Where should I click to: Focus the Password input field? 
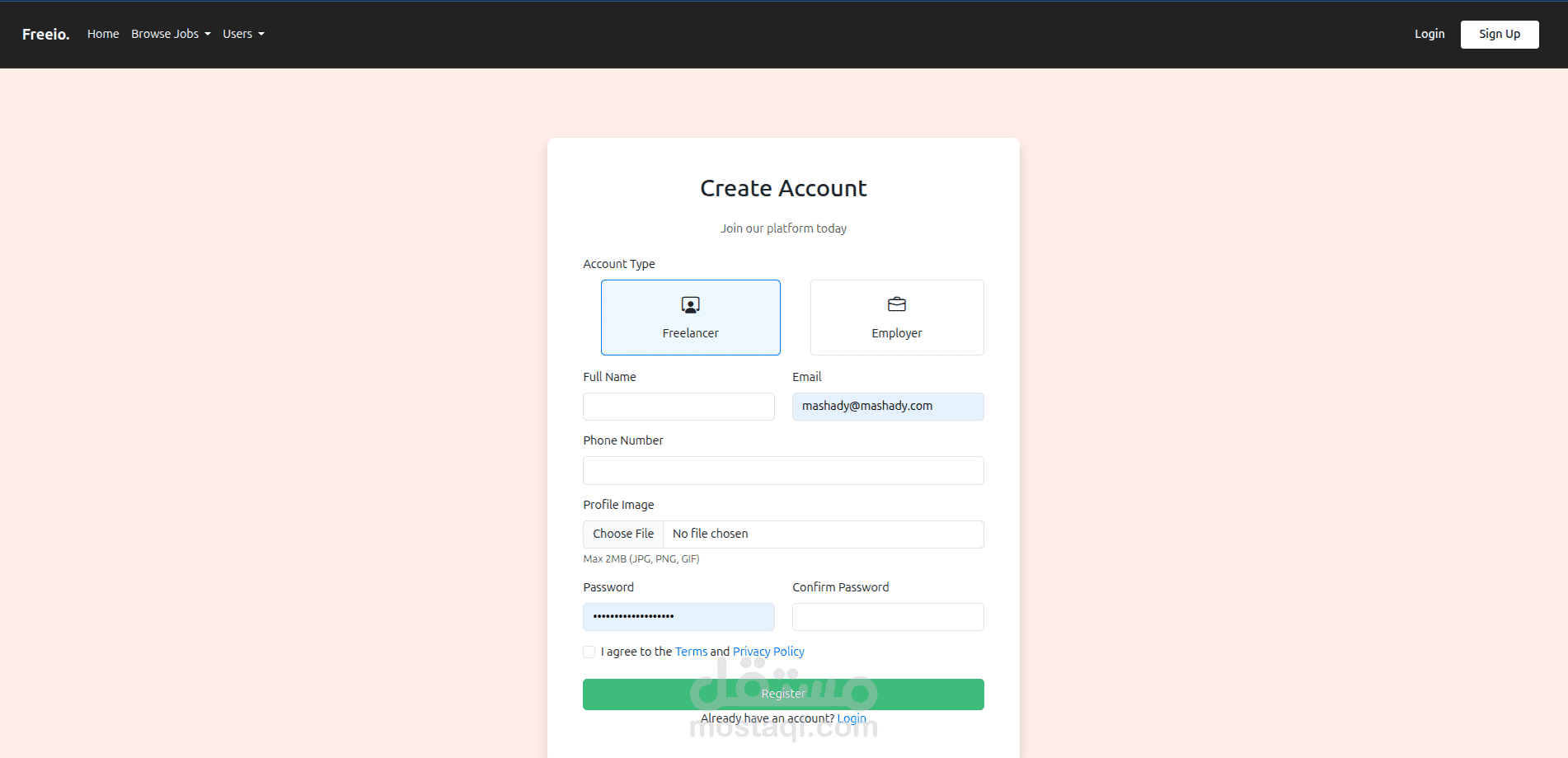pos(678,617)
